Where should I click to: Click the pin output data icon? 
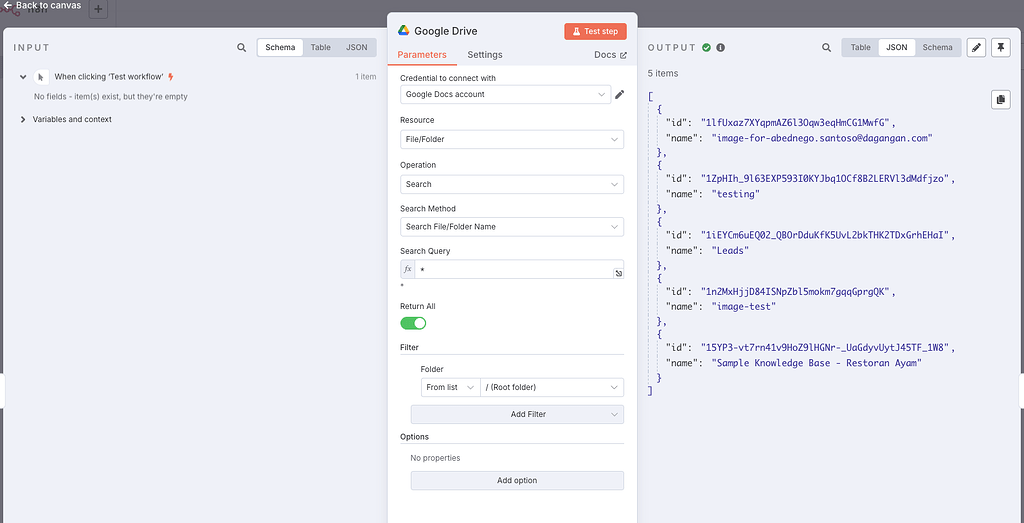pos(1000,47)
